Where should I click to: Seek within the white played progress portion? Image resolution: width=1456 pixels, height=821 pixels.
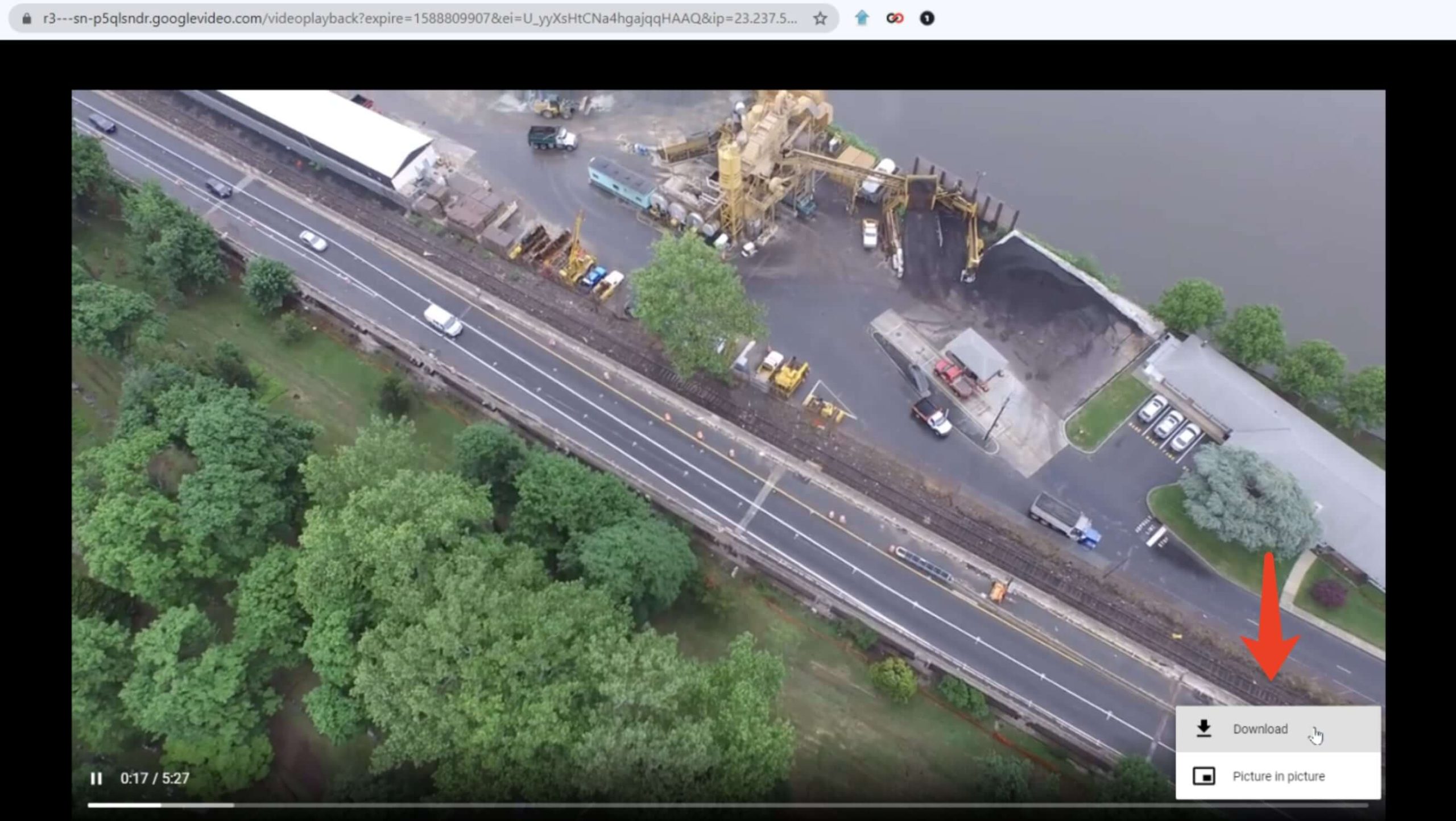coord(124,805)
